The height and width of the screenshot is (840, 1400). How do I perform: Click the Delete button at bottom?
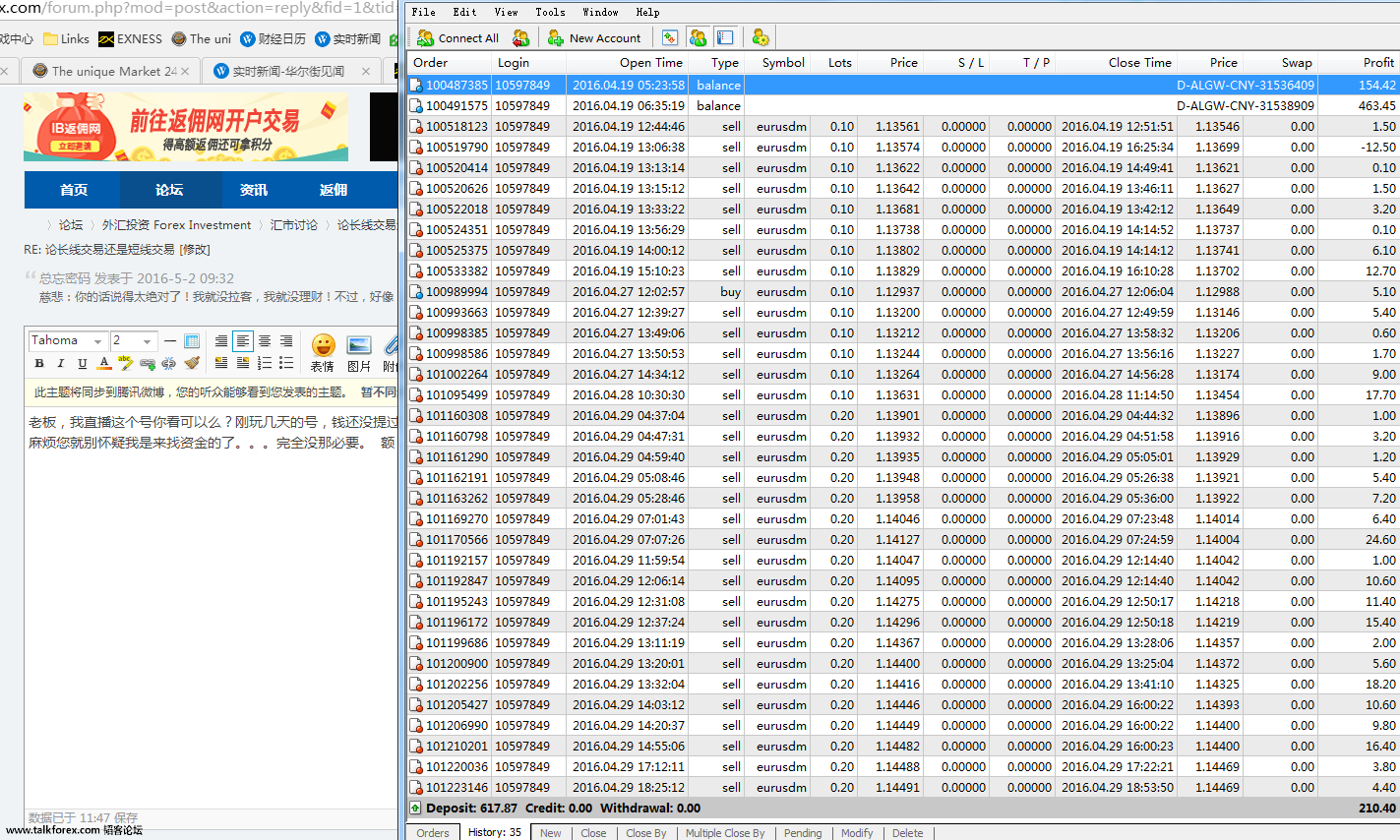(x=908, y=832)
